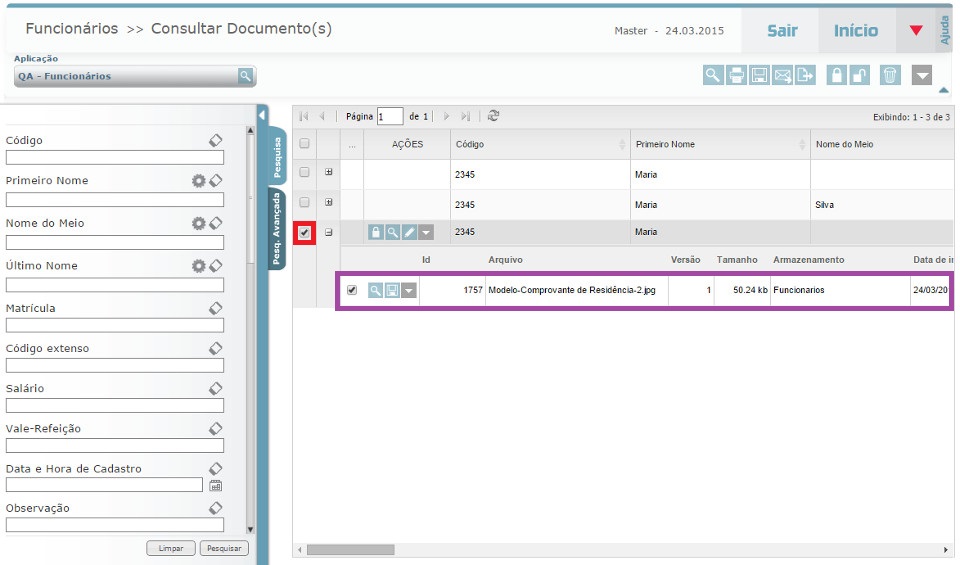960x565 pixels.
Task: Click the open padlock unlock icon
Action: 861,75
